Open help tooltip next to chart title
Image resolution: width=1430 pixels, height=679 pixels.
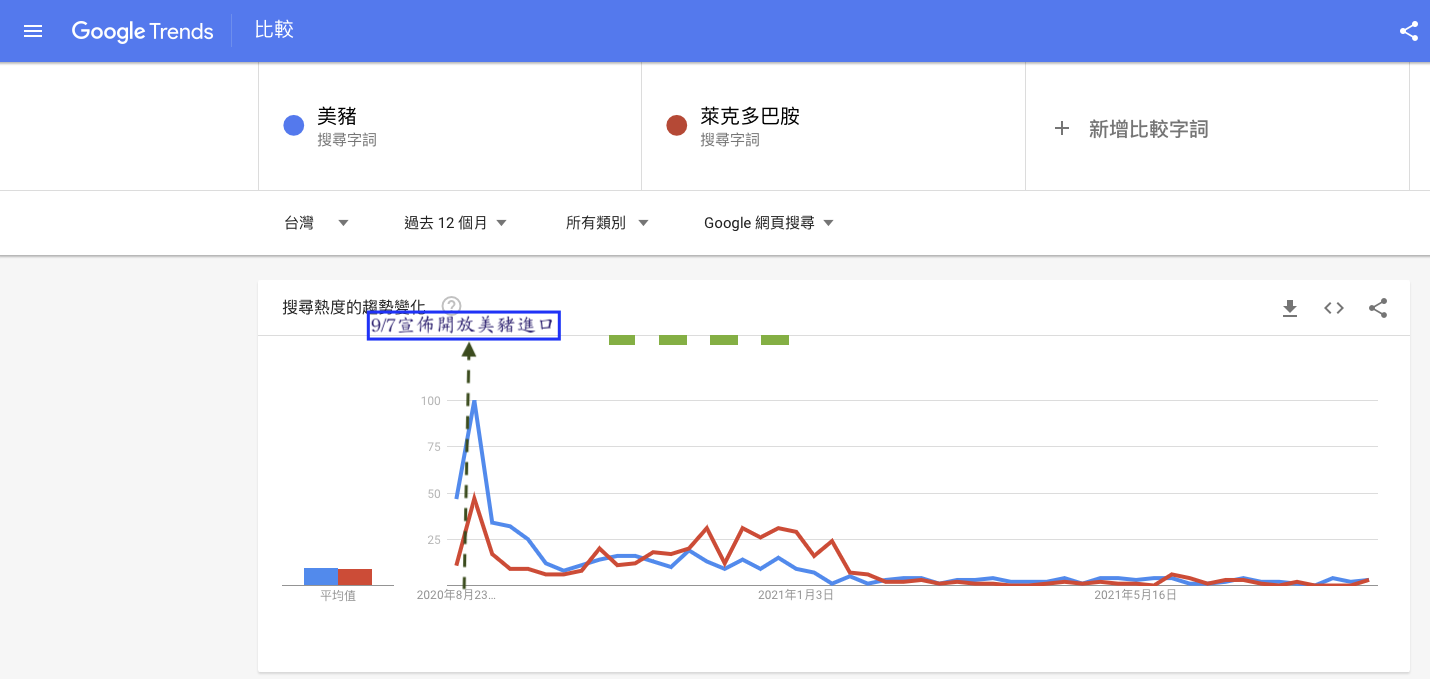pos(452,306)
